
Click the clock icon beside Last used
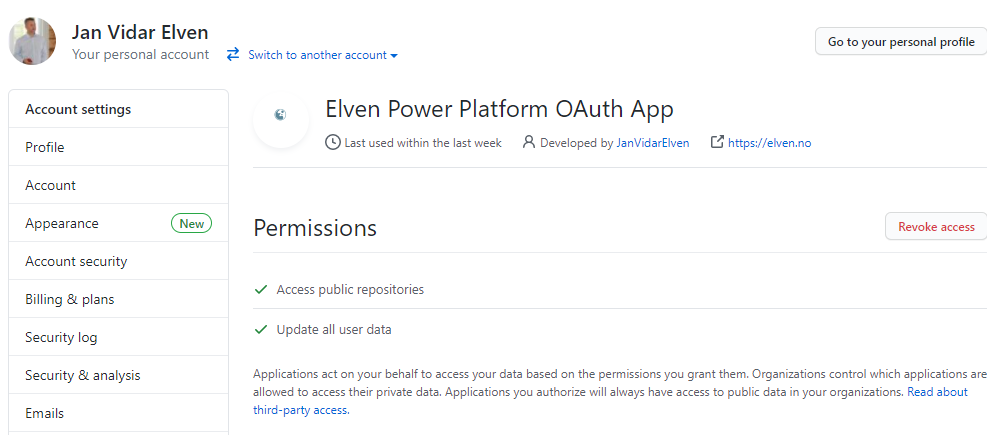click(332, 143)
